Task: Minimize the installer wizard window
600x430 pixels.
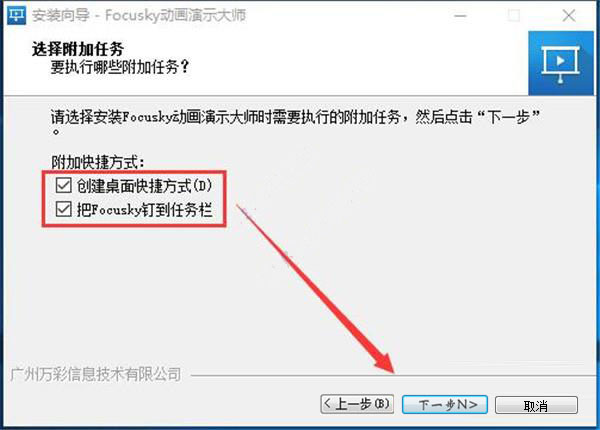Action: 460,16
